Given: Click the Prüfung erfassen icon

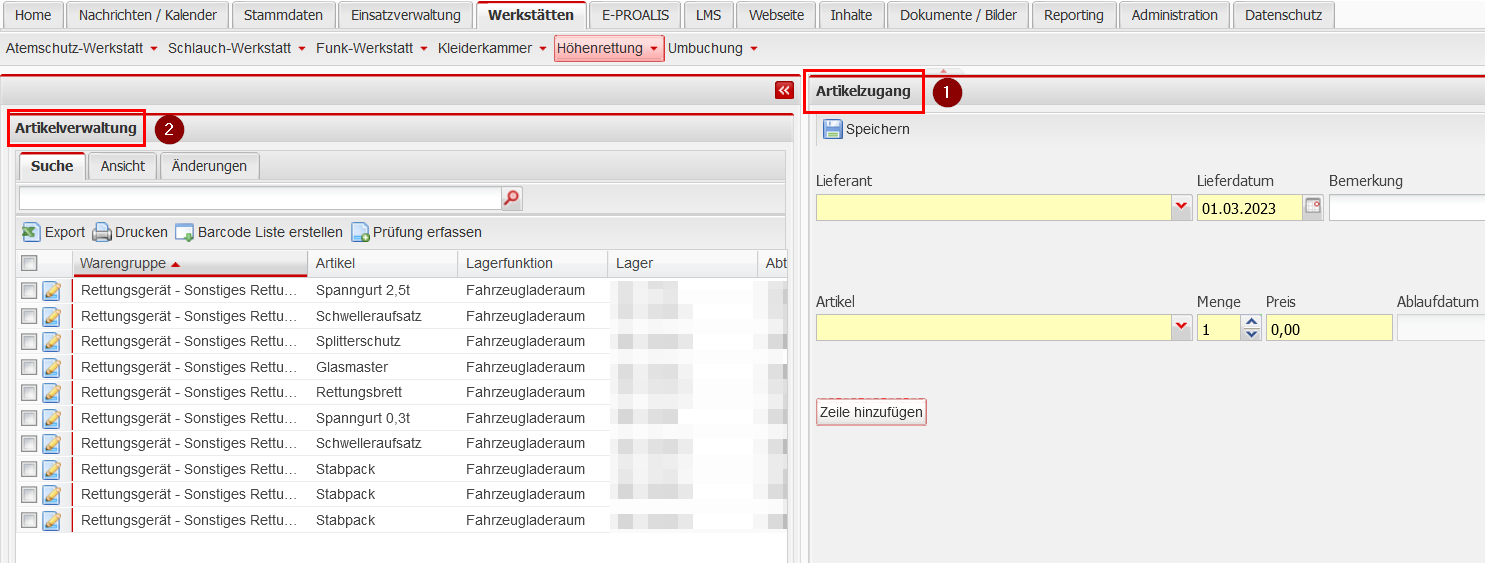Looking at the screenshot, I should (360, 232).
